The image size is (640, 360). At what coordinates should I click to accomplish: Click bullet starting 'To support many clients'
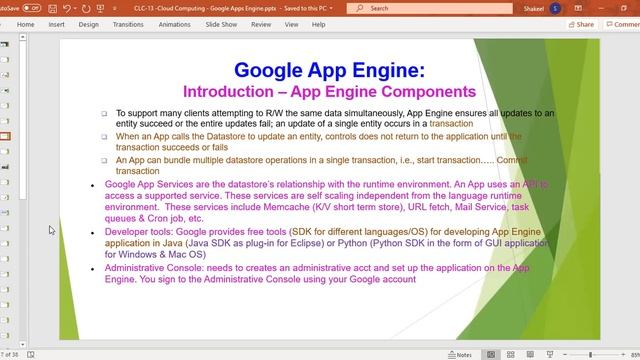pyautogui.click(x=335, y=118)
